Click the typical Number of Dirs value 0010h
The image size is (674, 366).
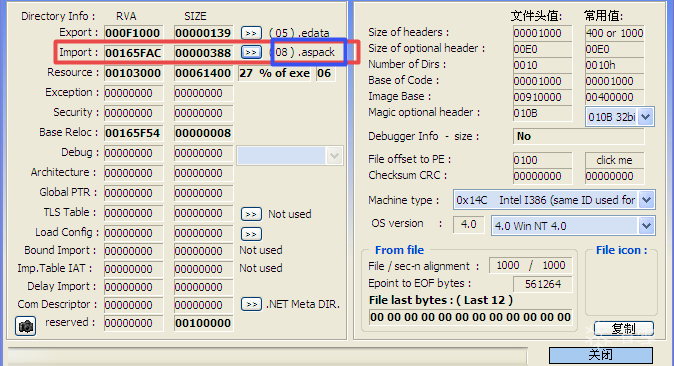pos(615,65)
